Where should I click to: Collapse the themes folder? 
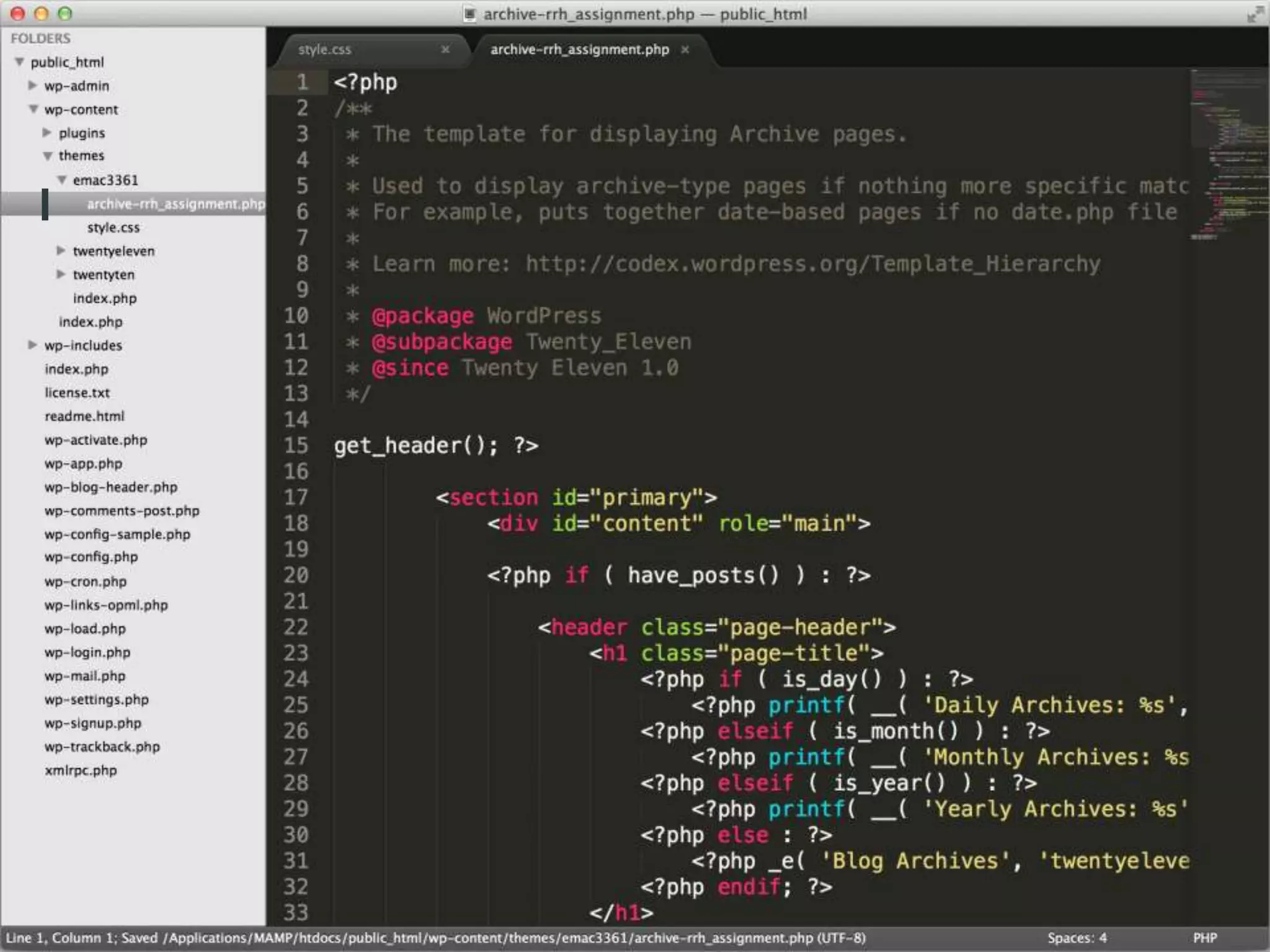(x=47, y=156)
